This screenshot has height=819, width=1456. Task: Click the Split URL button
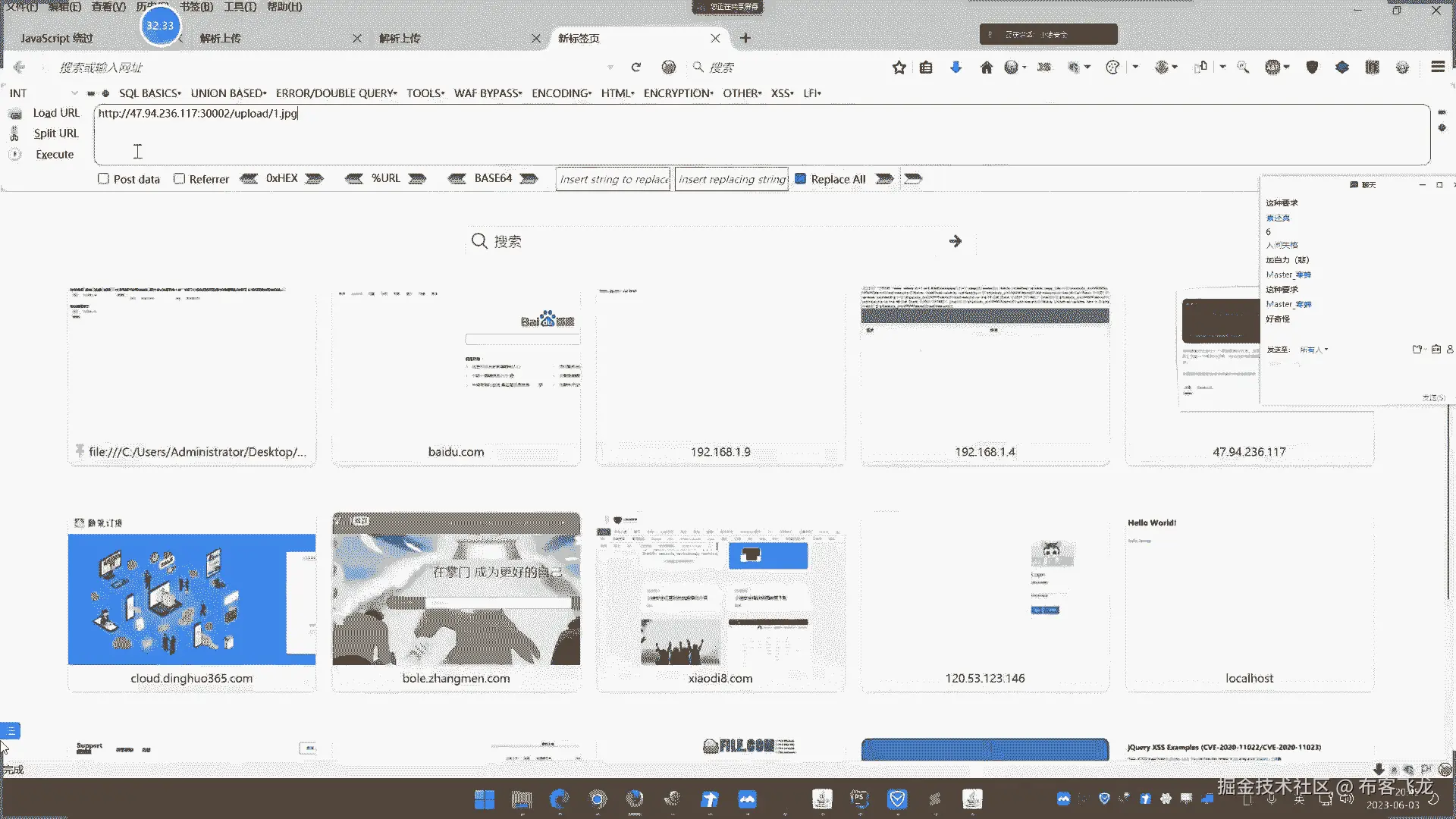click(x=55, y=133)
